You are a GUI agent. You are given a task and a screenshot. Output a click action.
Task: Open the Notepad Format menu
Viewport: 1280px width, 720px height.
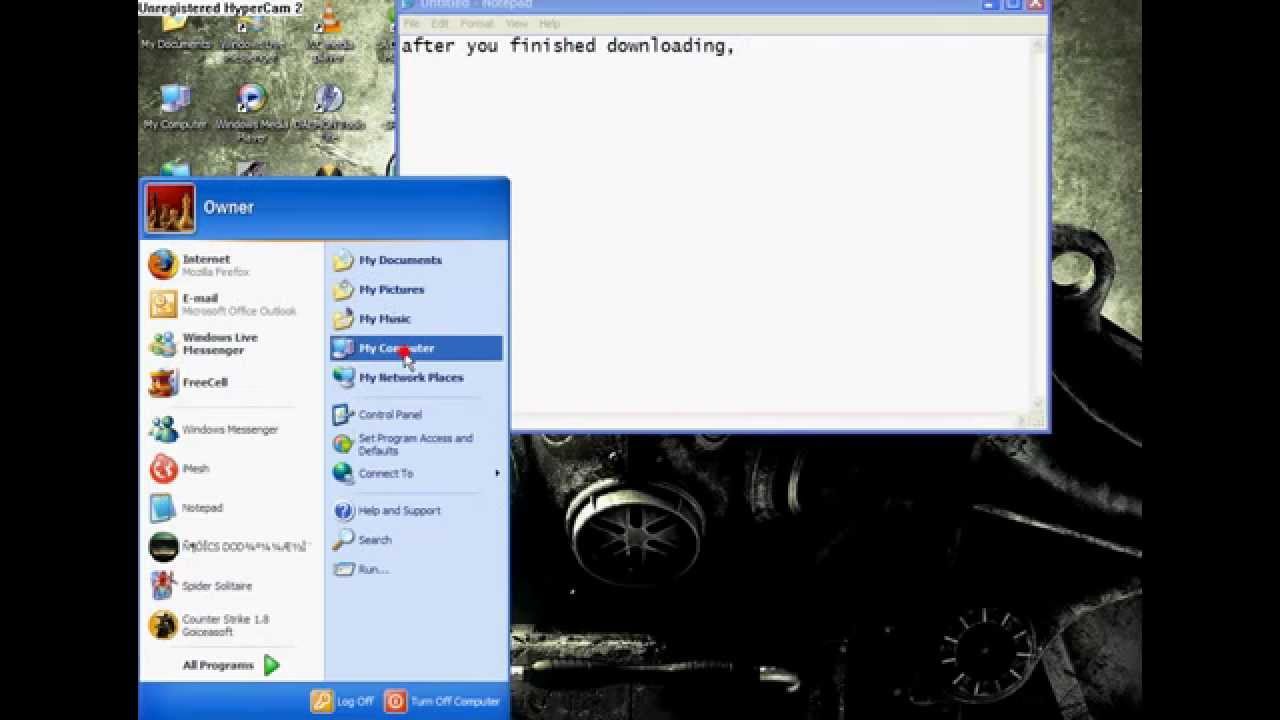(x=477, y=24)
